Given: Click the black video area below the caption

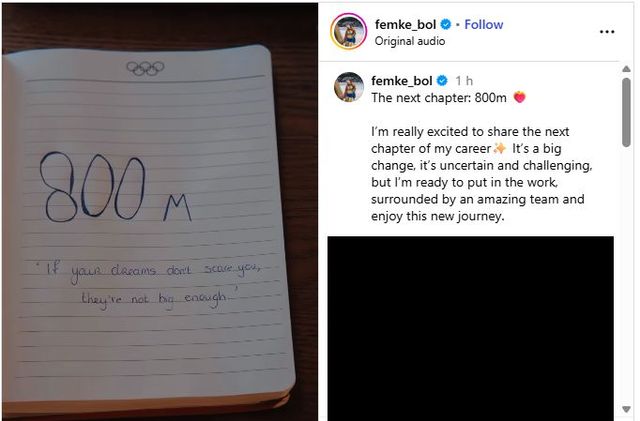Looking at the screenshot, I should pos(470,328).
